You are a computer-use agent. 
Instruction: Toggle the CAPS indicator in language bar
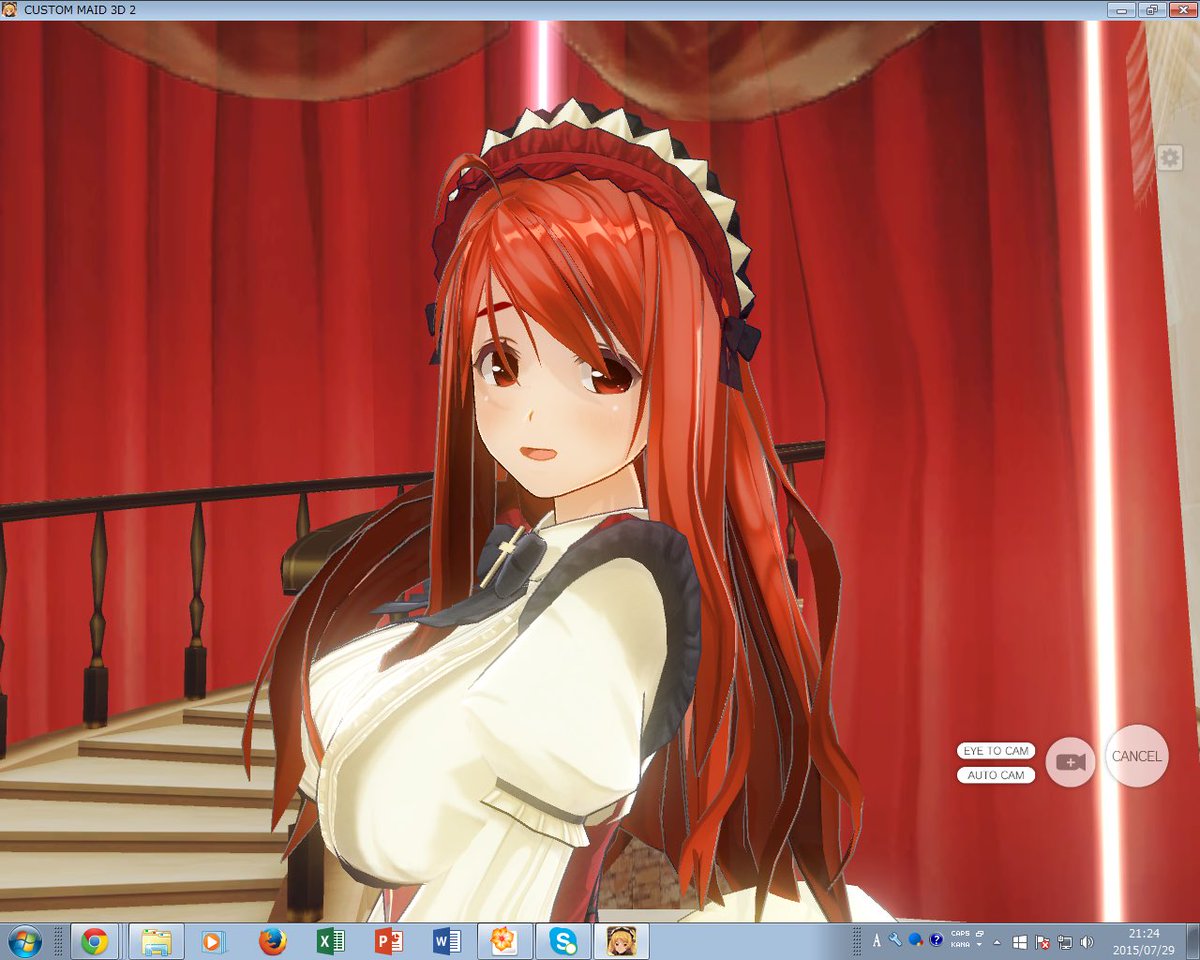960,934
